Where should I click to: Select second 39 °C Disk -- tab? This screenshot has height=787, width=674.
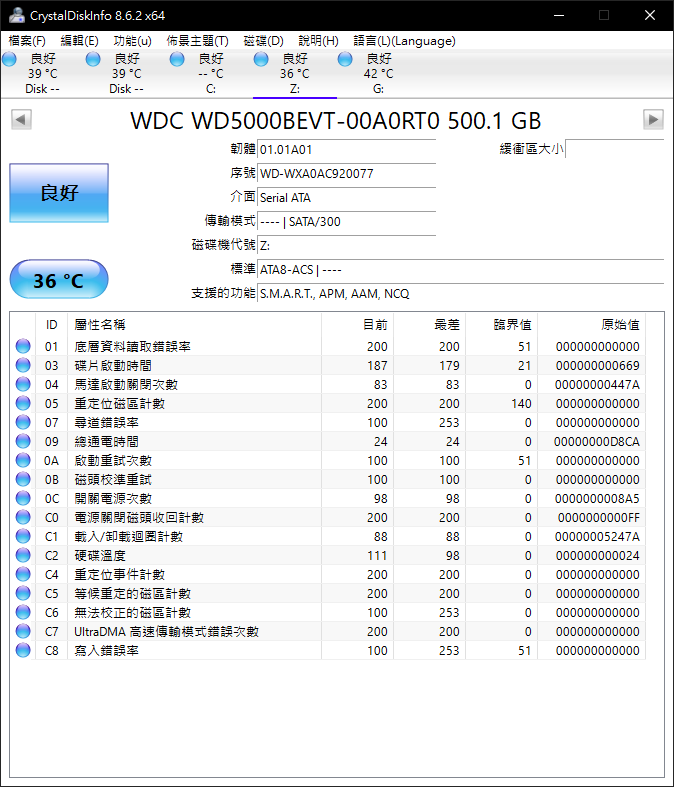click(x=126, y=73)
